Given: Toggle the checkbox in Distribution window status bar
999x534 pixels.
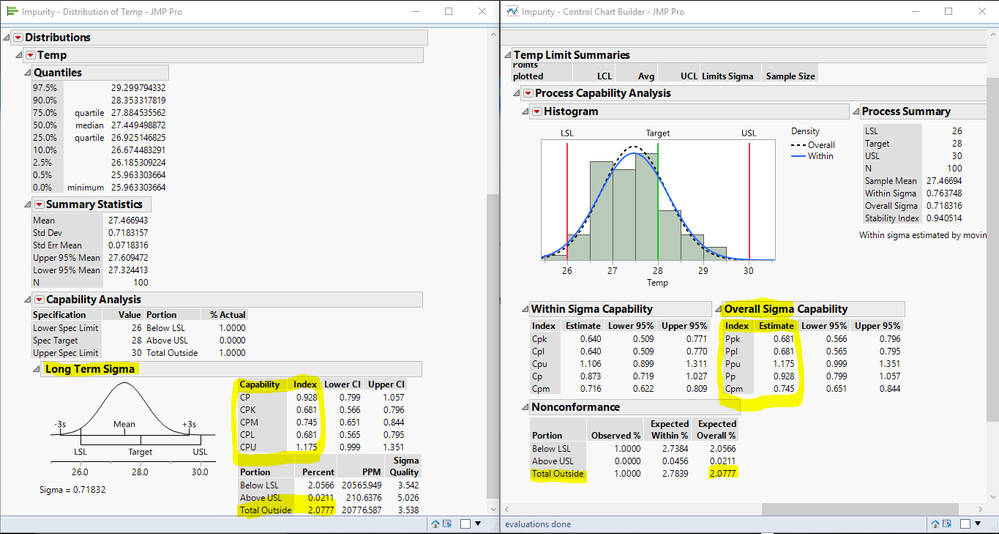Looking at the screenshot, I should pyautogui.click(x=466, y=523).
